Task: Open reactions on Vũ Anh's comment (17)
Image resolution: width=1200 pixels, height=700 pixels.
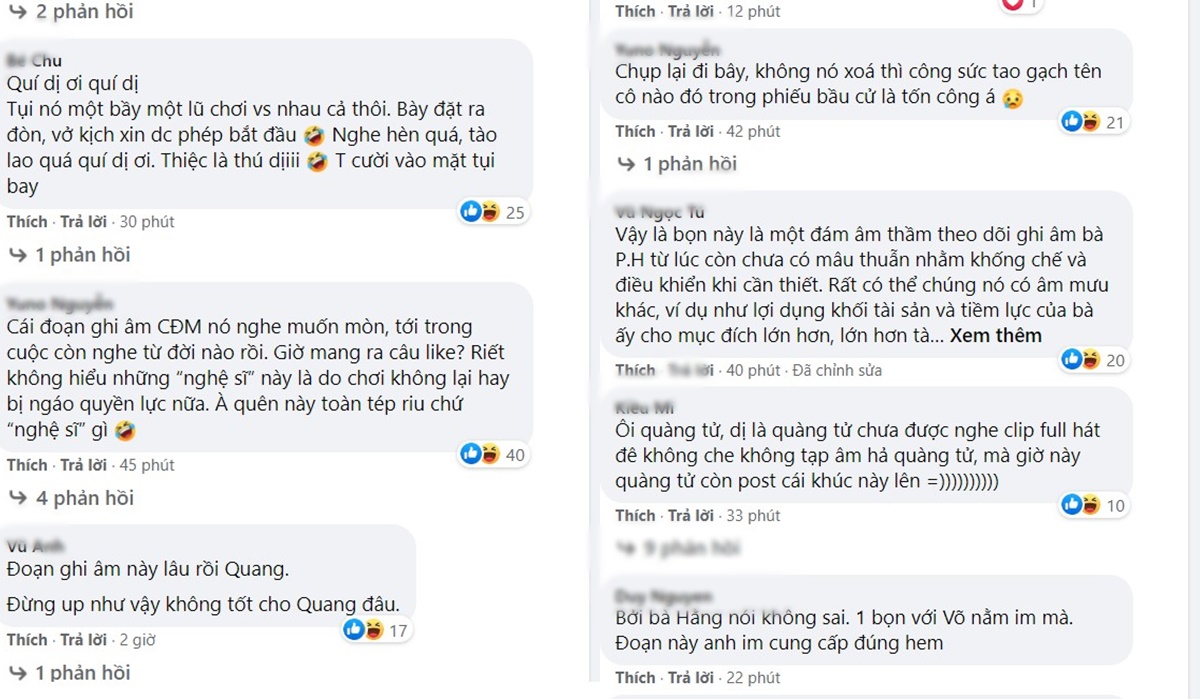Action: pos(363,630)
